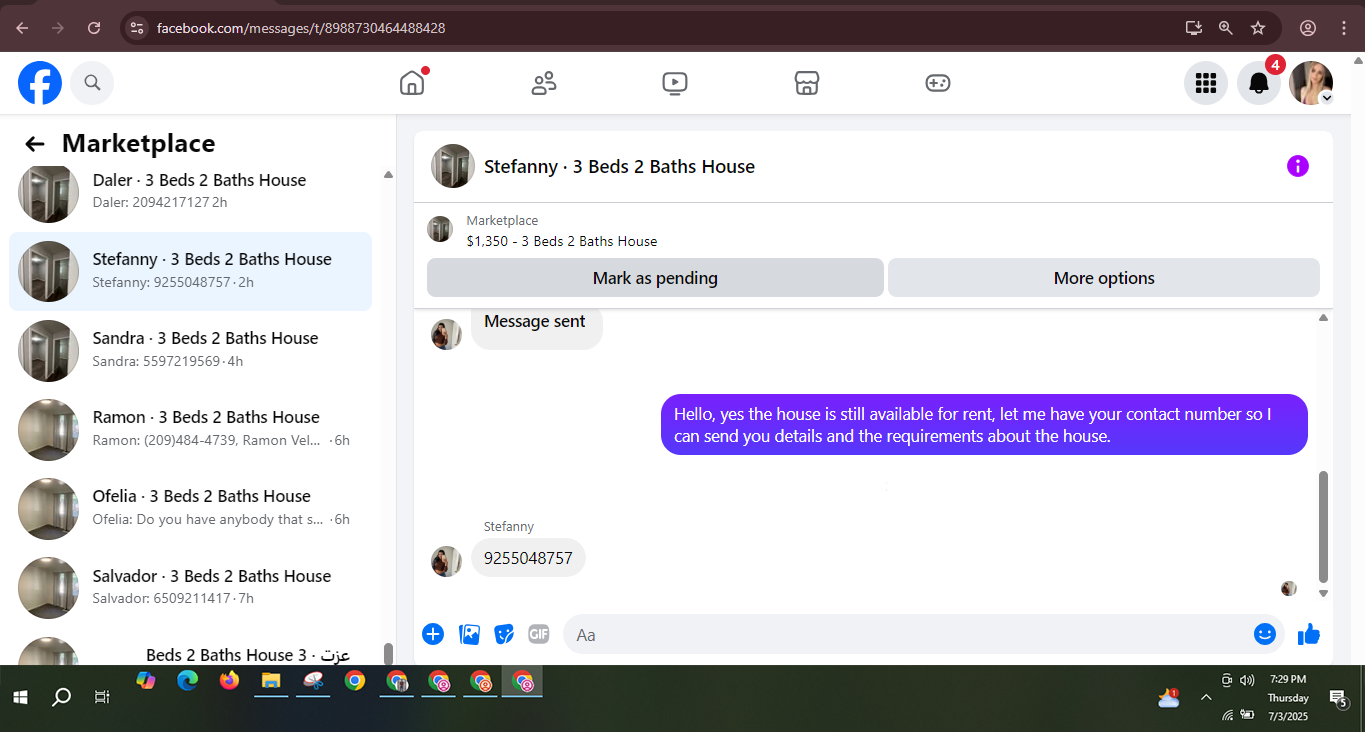Choose a sticker icon in composer

(x=504, y=634)
